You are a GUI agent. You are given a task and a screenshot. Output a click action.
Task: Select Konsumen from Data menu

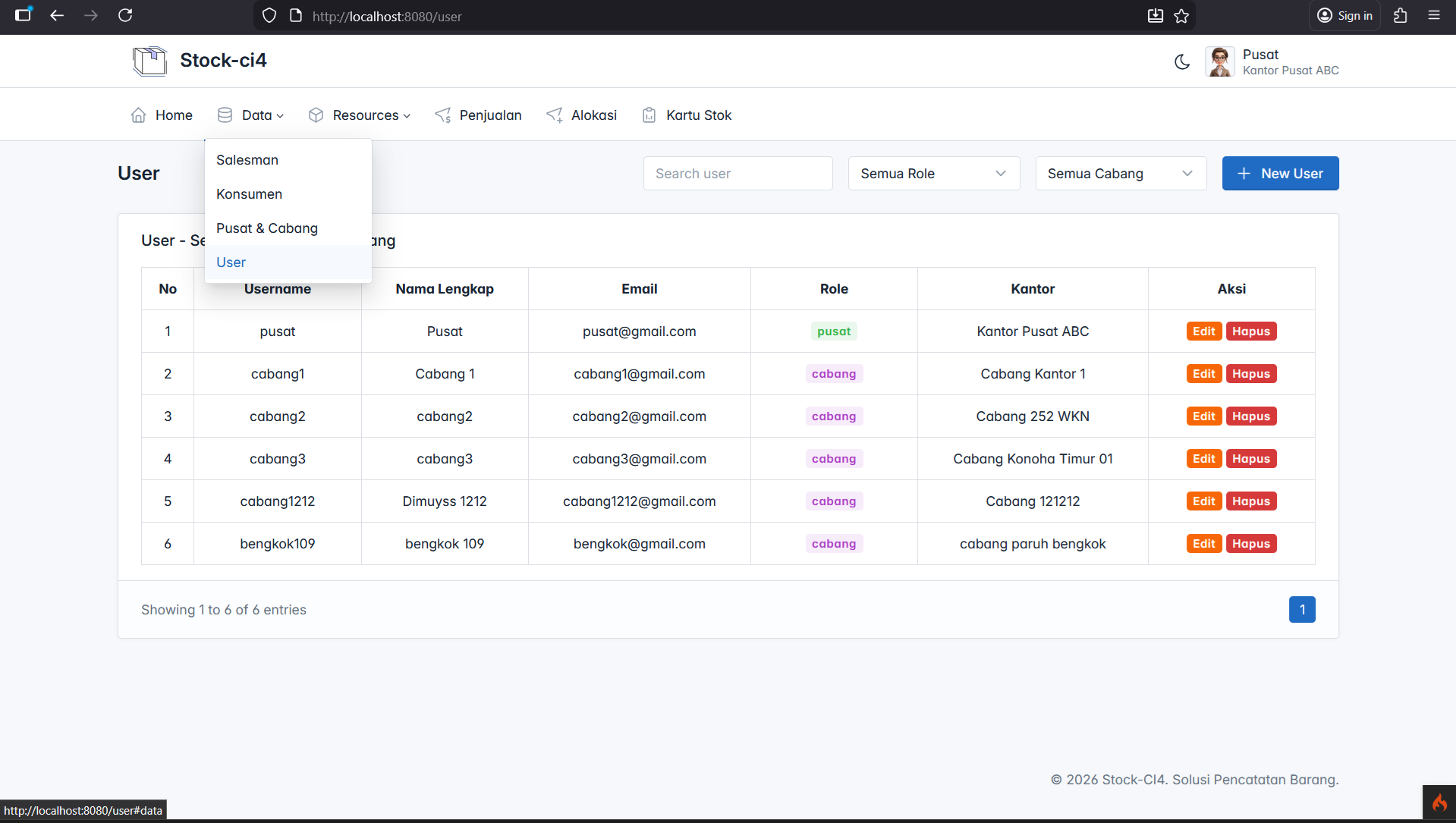[x=288, y=194]
